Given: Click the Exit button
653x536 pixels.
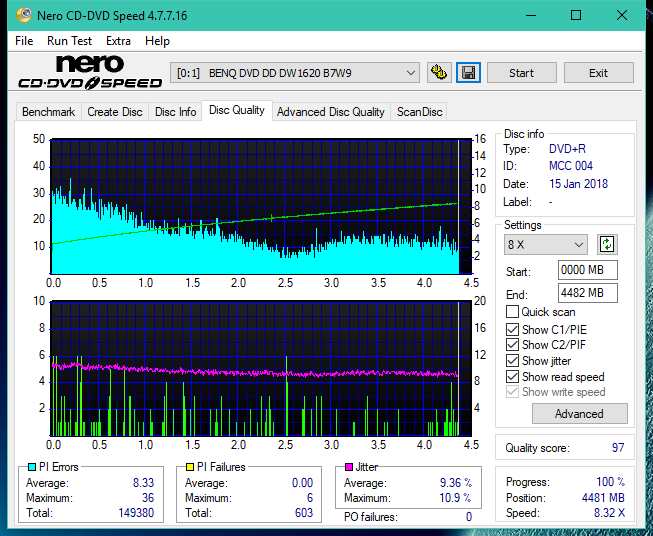Looking at the screenshot, I should coord(598,73).
